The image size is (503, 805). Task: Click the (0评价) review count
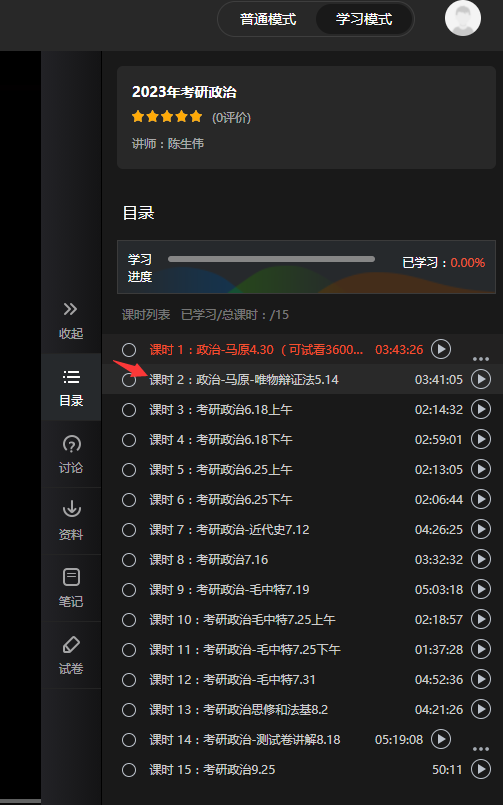coord(231,118)
